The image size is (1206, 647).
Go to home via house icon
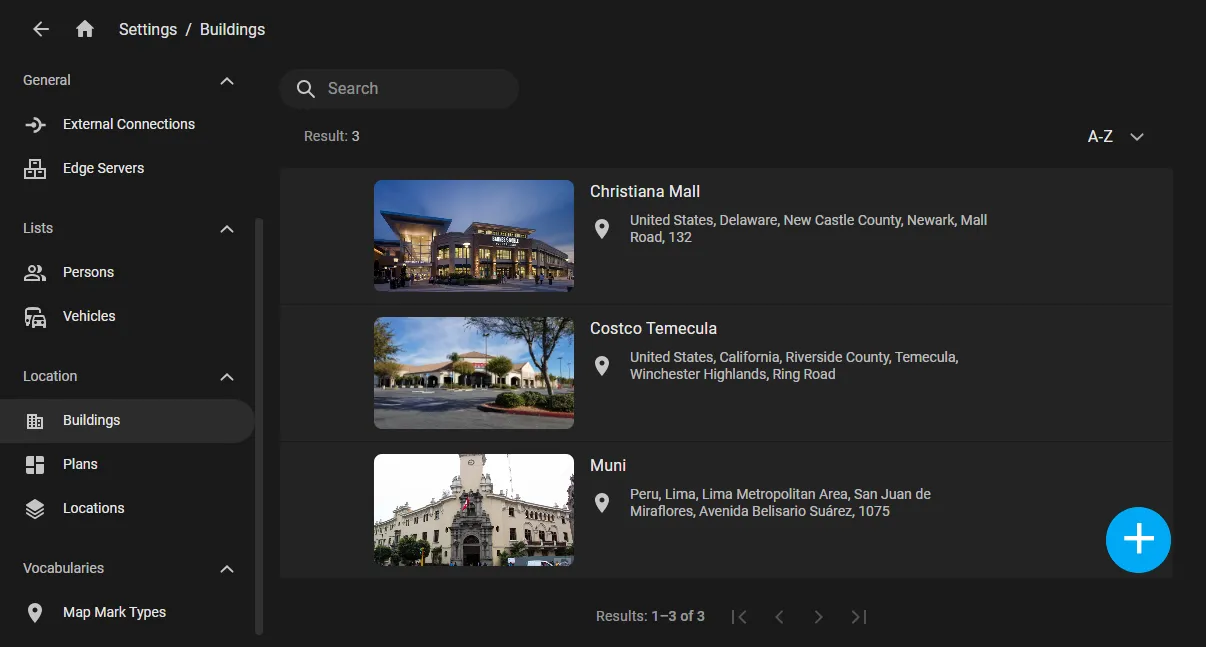point(85,29)
